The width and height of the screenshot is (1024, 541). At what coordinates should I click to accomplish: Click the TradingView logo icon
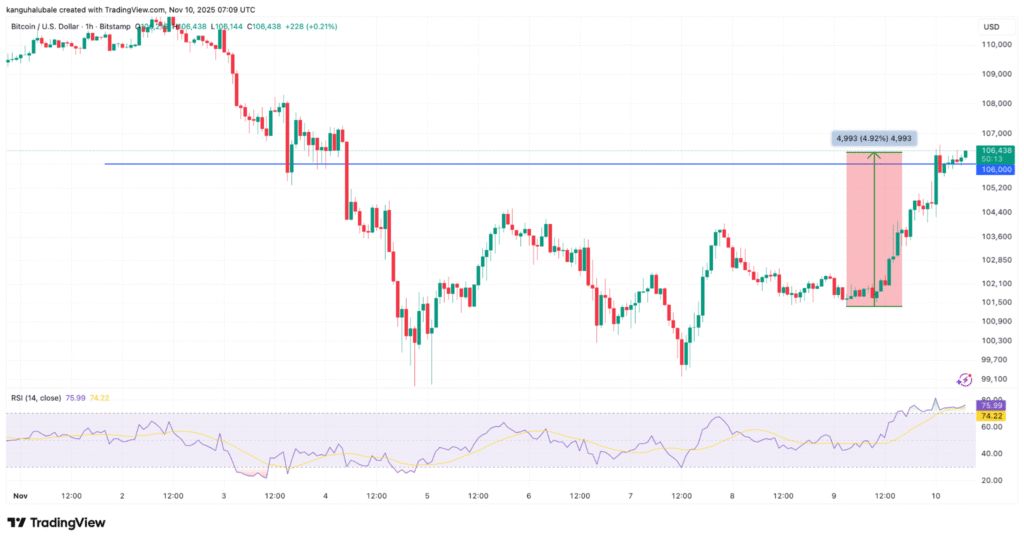point(17,522)
